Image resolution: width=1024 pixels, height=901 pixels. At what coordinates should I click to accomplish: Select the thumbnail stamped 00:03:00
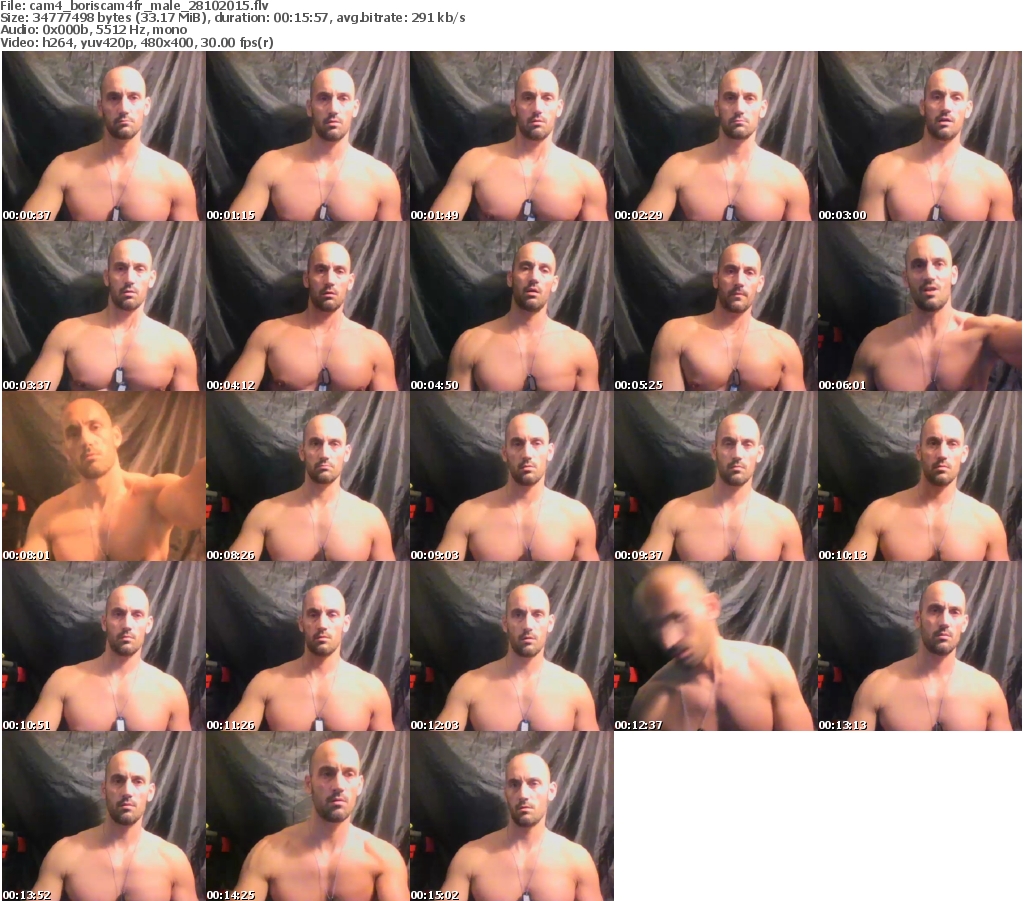pyautogui.click(x=920, y=136)
